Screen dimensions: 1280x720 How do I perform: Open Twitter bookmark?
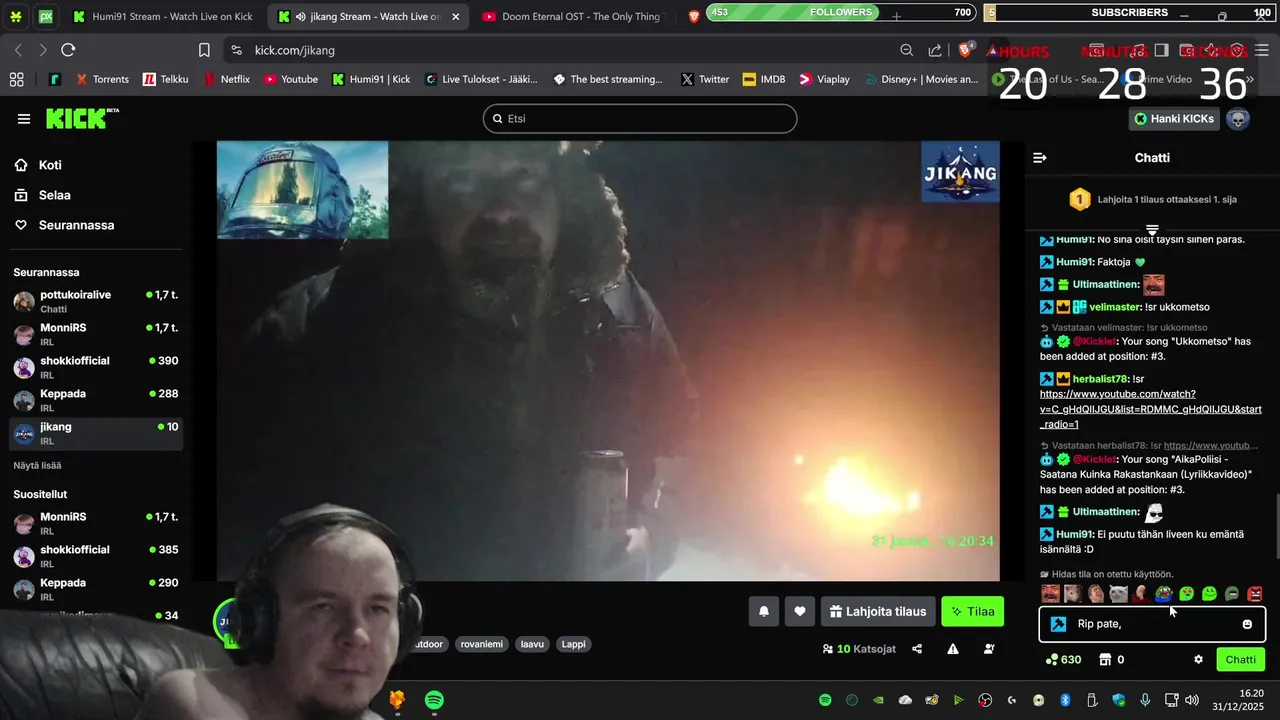pyautogui.click(x=705, y=79)
